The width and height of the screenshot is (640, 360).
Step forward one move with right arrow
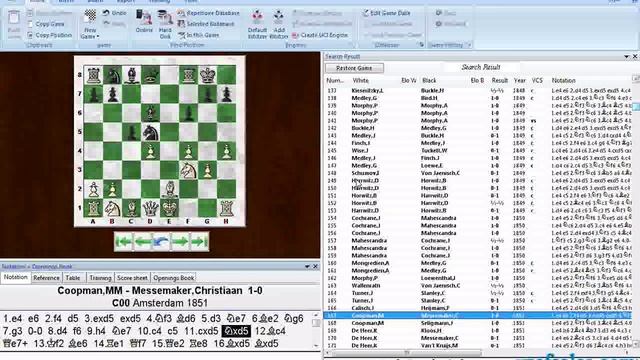[x=180, y=242]
